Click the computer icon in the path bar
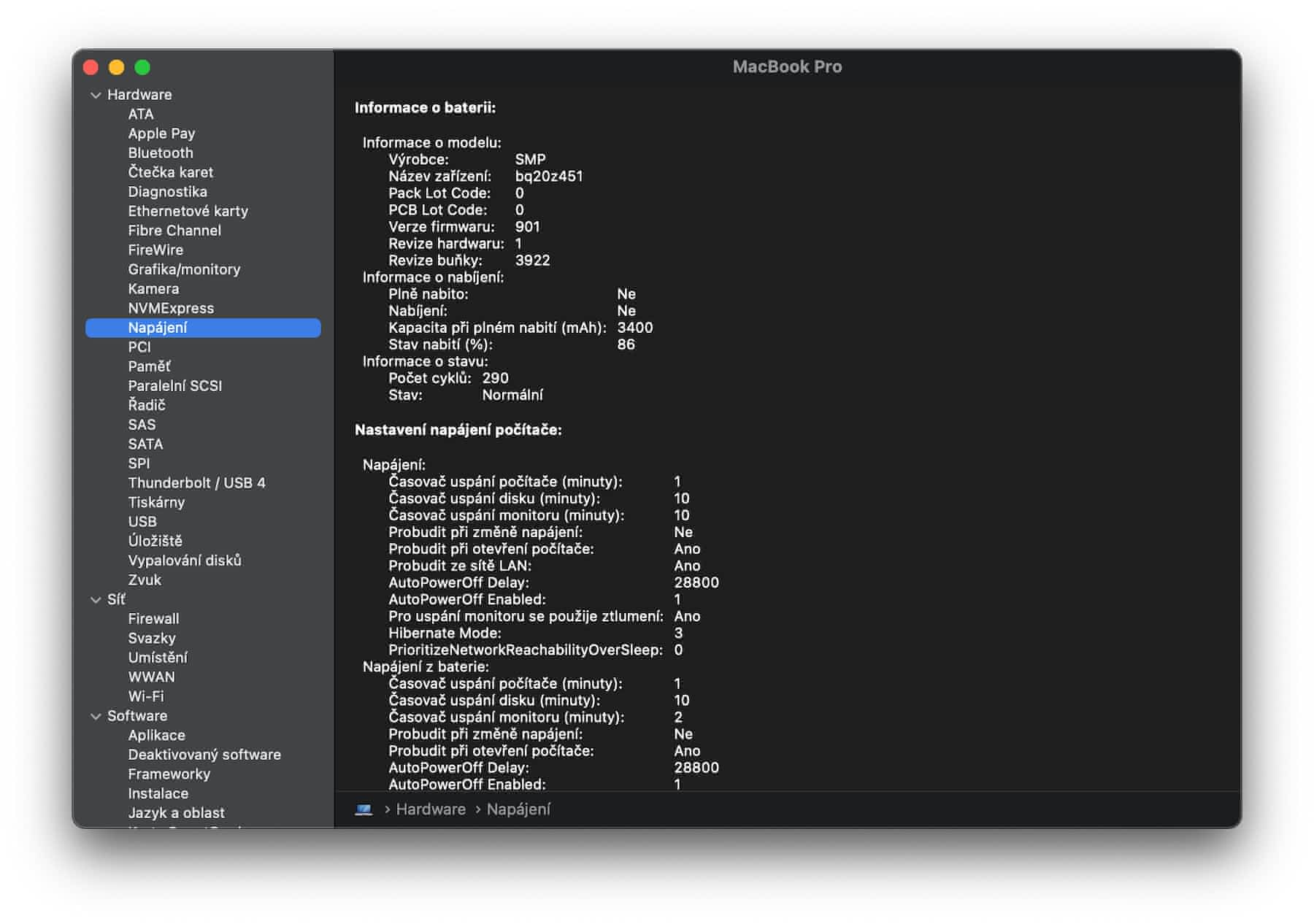 [364, 809]
